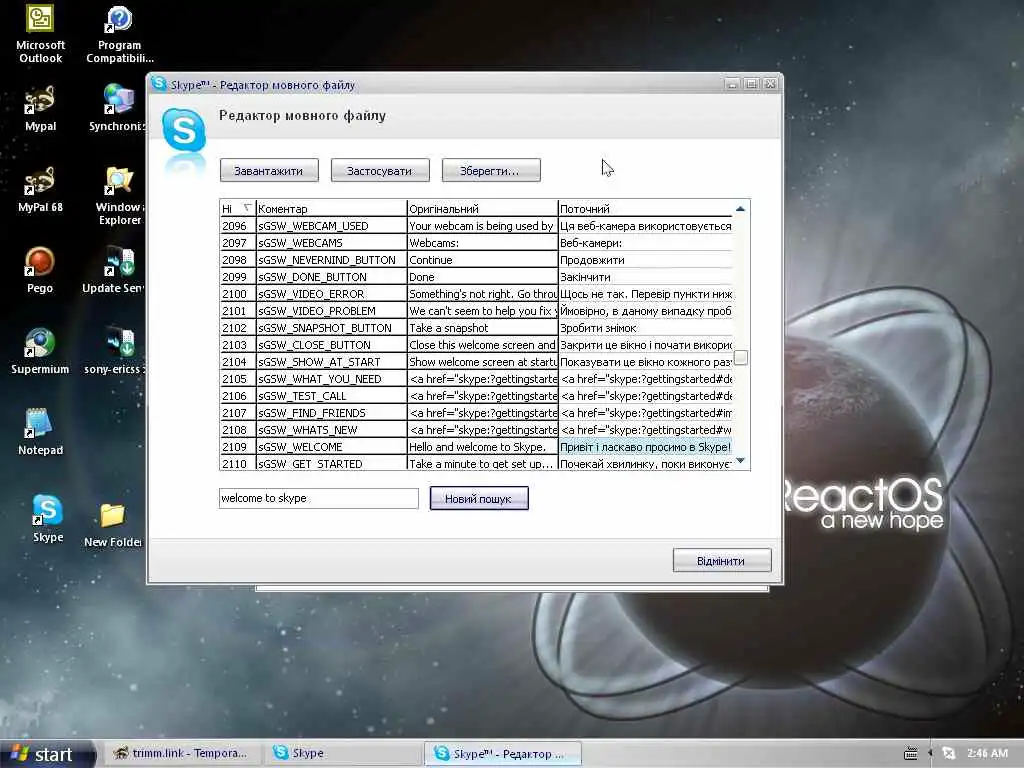Click the taskbar clock showing 2:46 AM
Viewport: 1024px width, 768px height.
click(x=987, y=754)
